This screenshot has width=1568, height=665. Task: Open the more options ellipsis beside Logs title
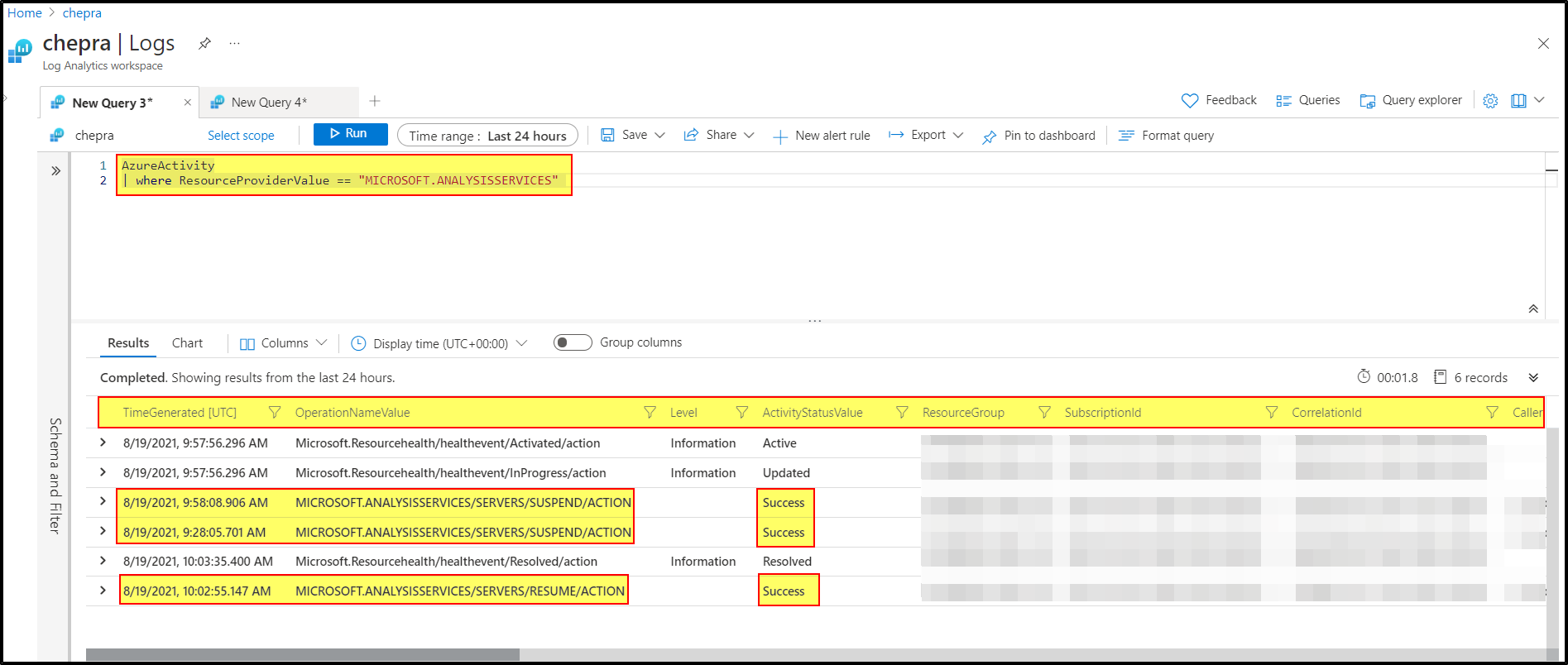(x=235, y=43)
